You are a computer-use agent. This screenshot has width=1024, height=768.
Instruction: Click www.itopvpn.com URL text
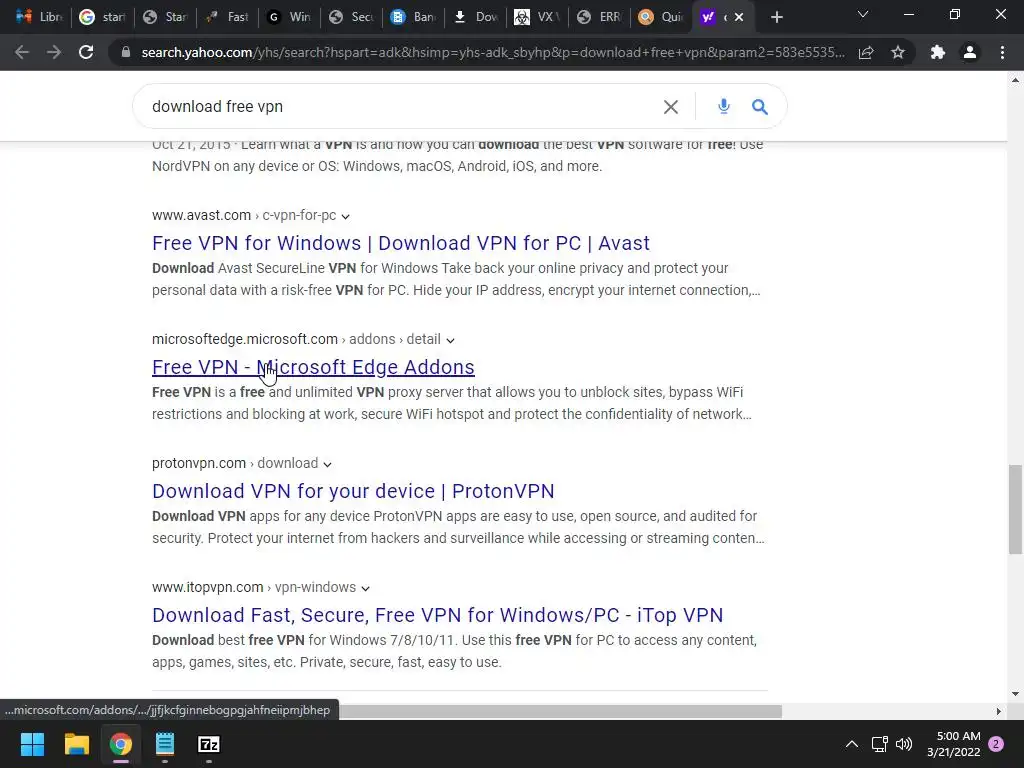(x=207, y=587)
